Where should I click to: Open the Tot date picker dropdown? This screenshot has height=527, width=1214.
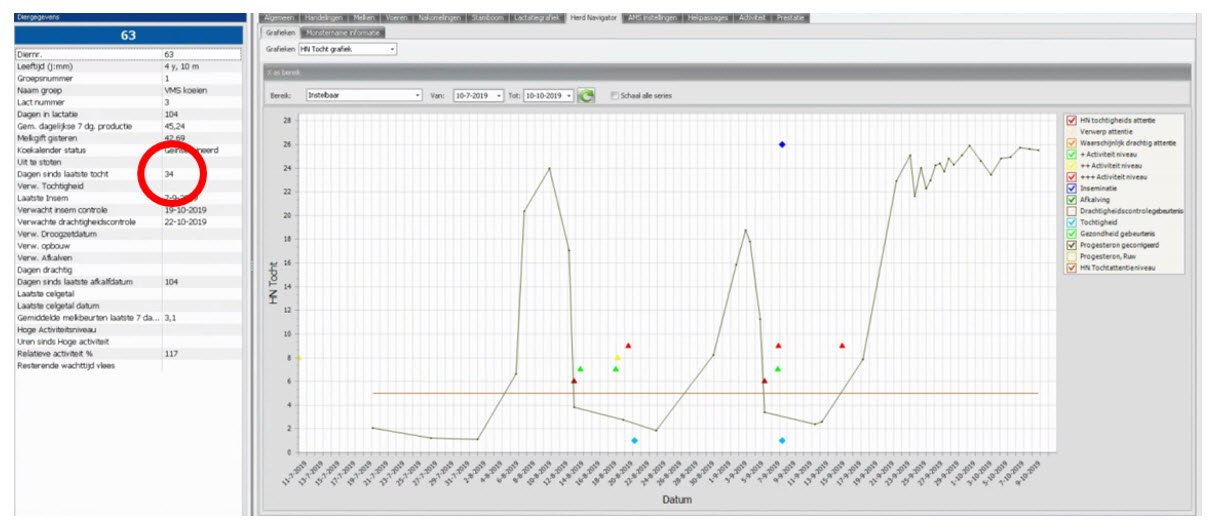tap(568, 96)
